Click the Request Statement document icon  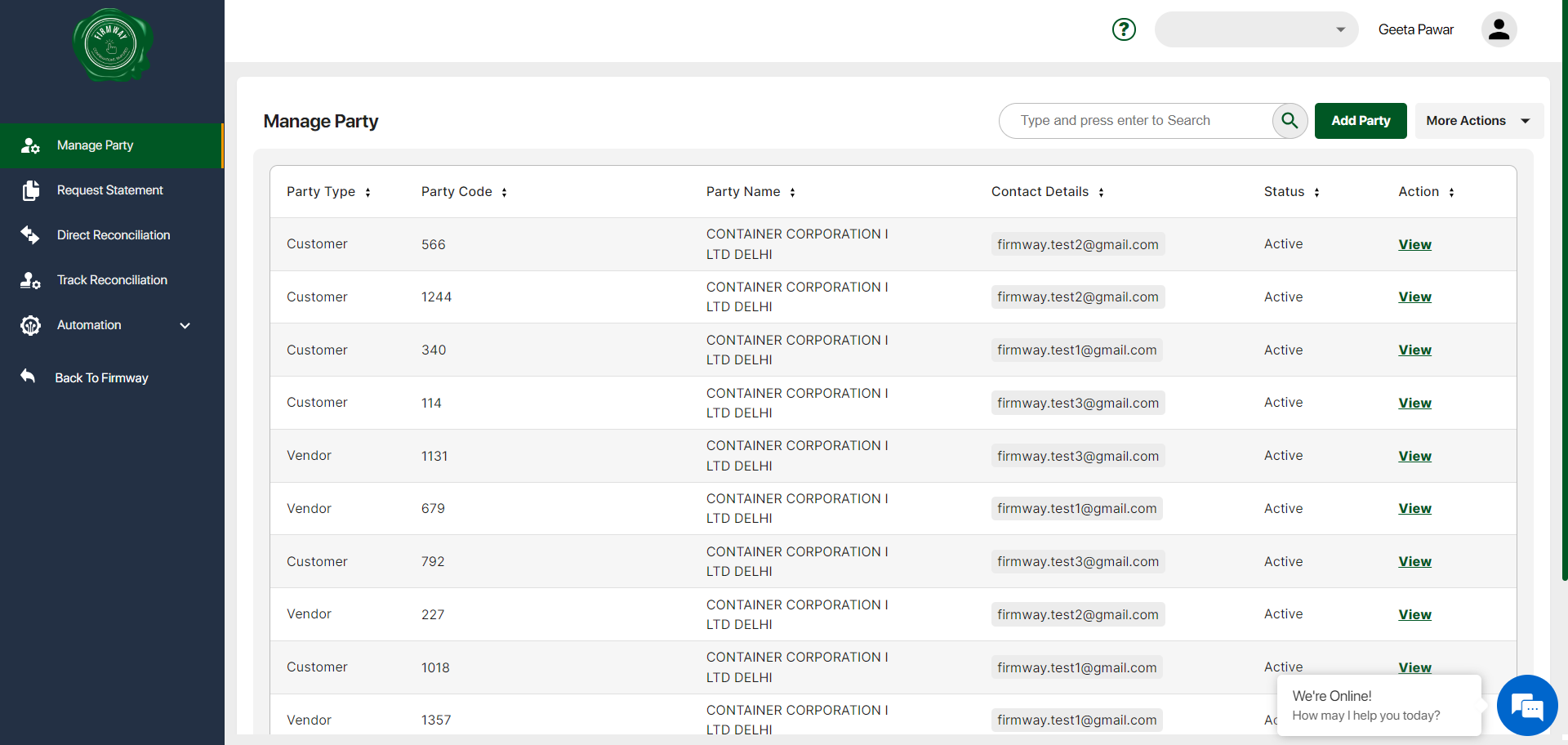coord(30,190)
